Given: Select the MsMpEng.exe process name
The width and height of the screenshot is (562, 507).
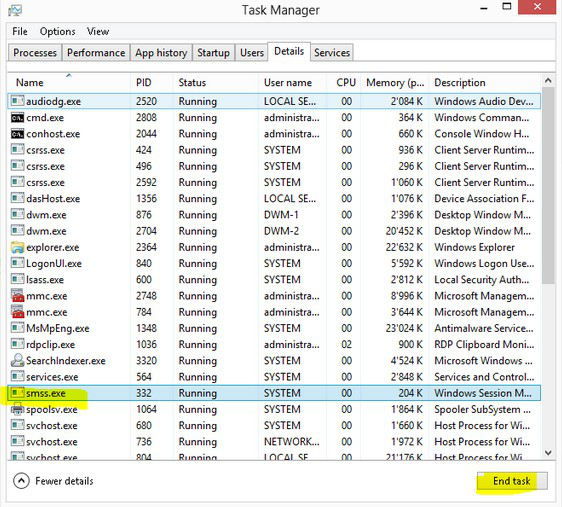Looking at the screenshot, I should (x=58, y=328).
